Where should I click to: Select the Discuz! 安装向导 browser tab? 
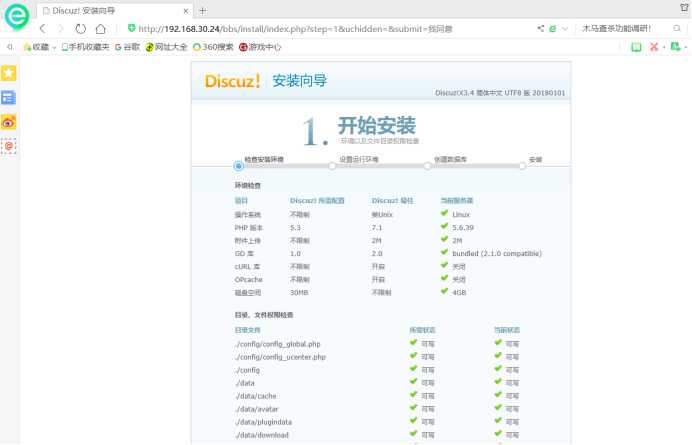click(x=116, y=11)
